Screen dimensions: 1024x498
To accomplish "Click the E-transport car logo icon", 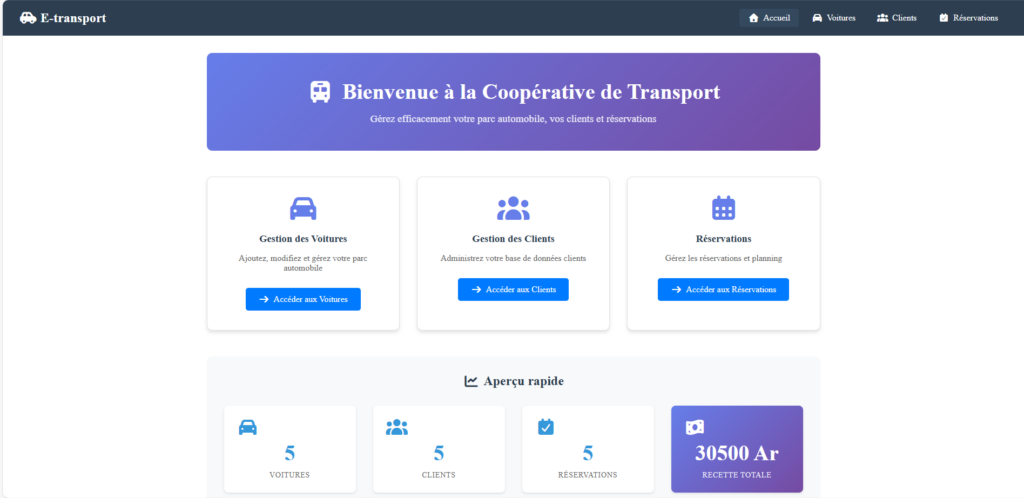I will [28, 18].
